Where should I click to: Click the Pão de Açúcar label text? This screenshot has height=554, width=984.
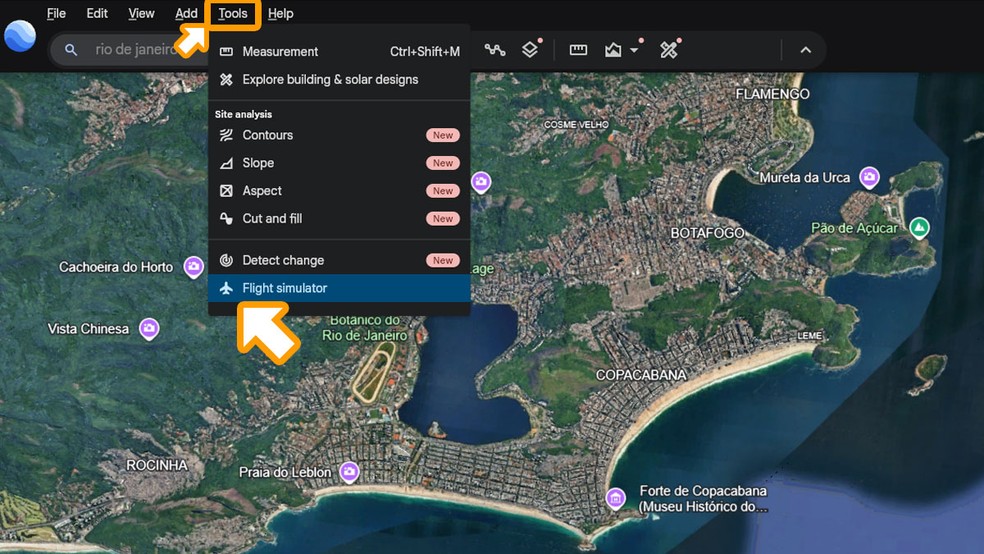(x=854, y=228)
